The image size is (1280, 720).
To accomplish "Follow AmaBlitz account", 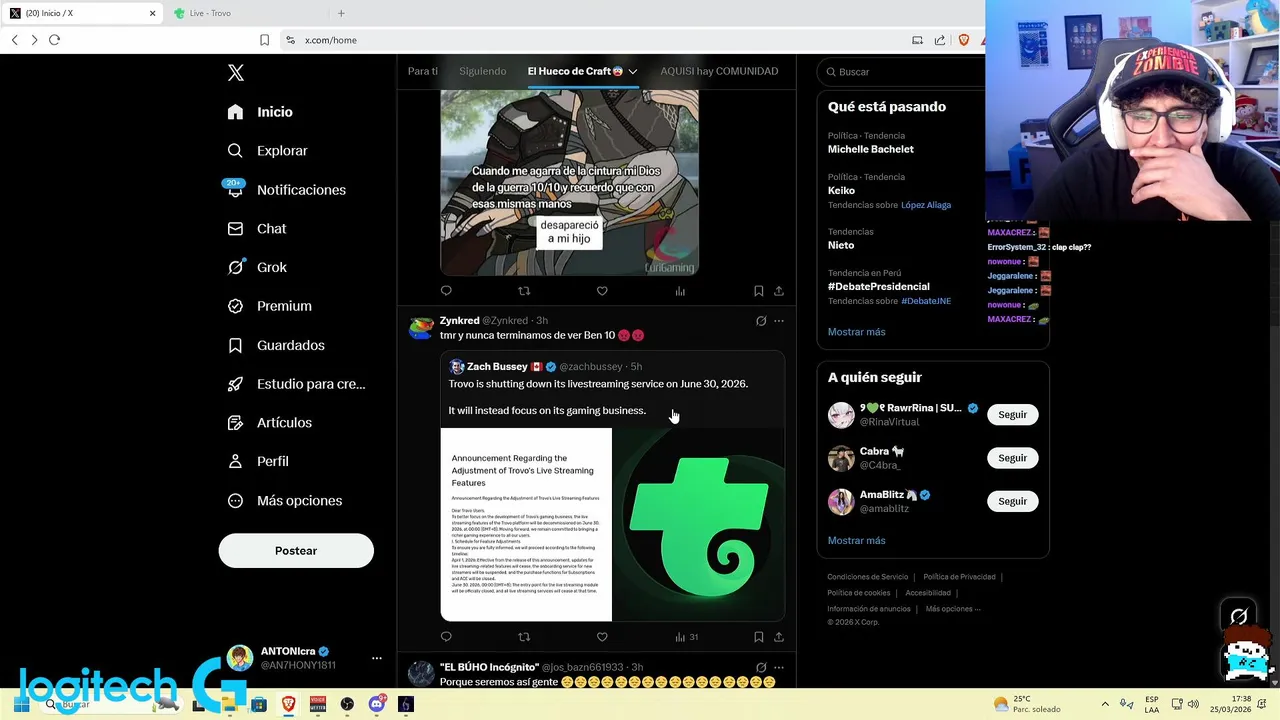I will pos(1012,501).
